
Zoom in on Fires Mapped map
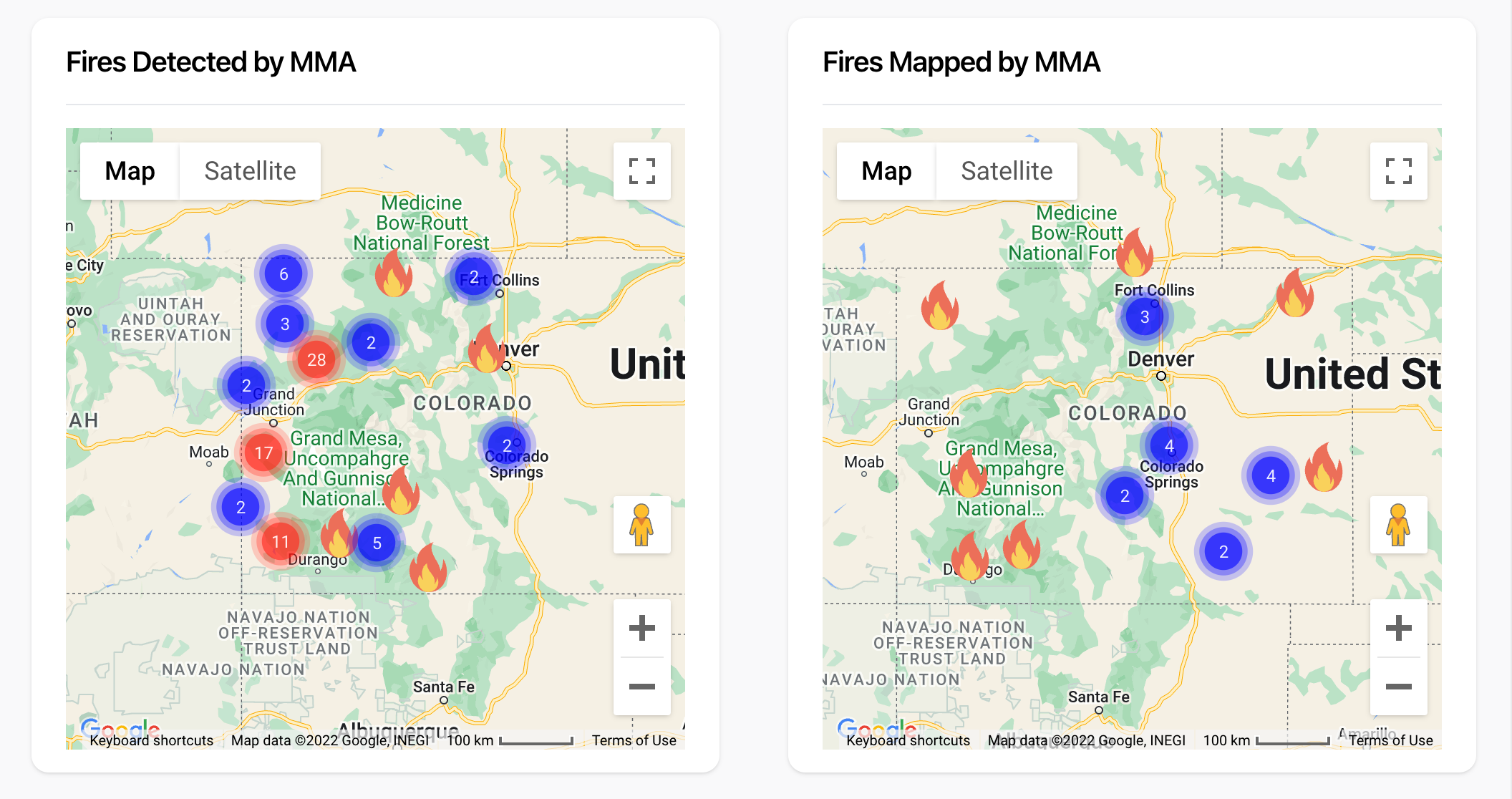coord(1398,629)
